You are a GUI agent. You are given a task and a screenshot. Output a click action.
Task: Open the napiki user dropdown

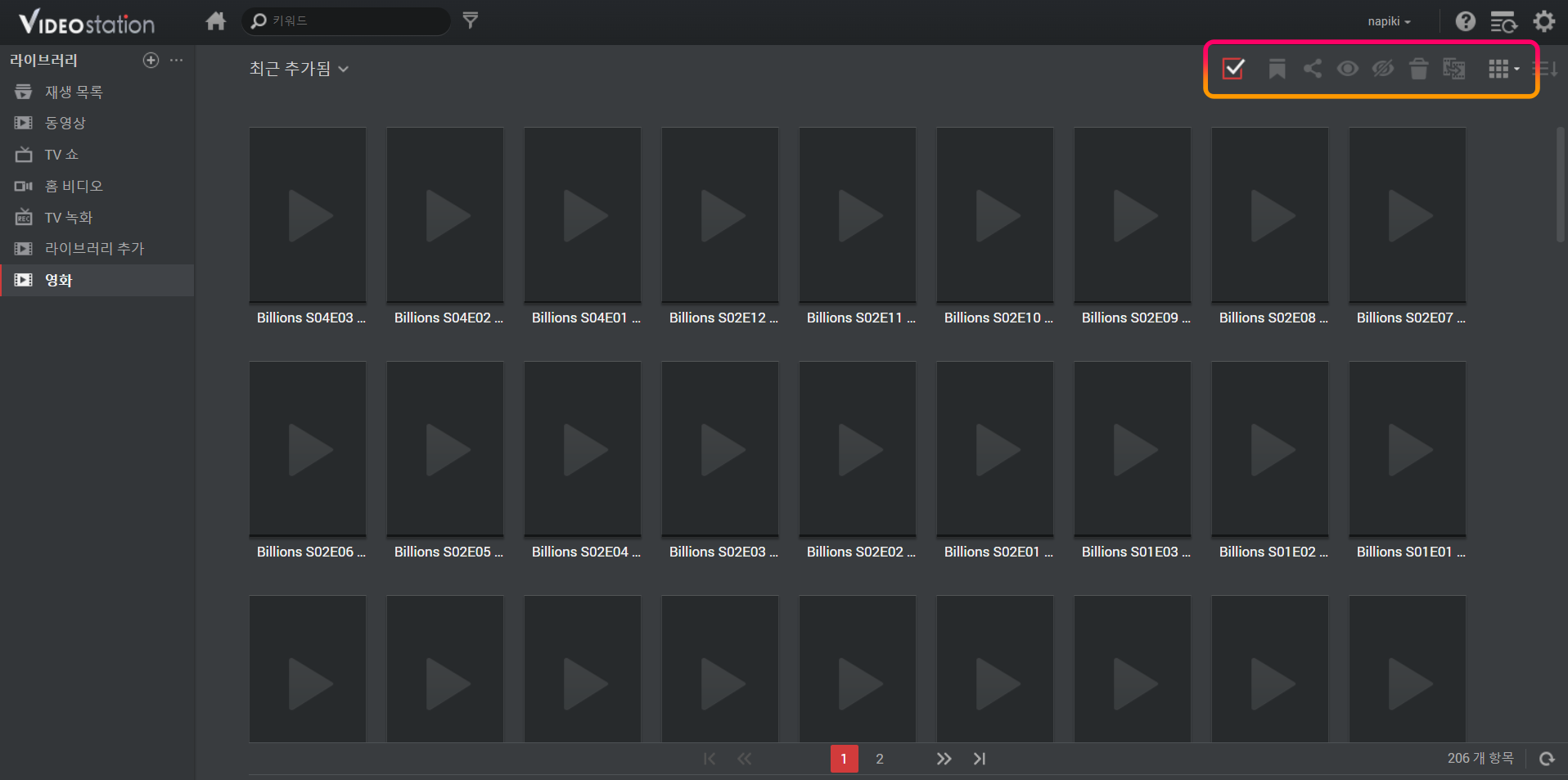1389,21
